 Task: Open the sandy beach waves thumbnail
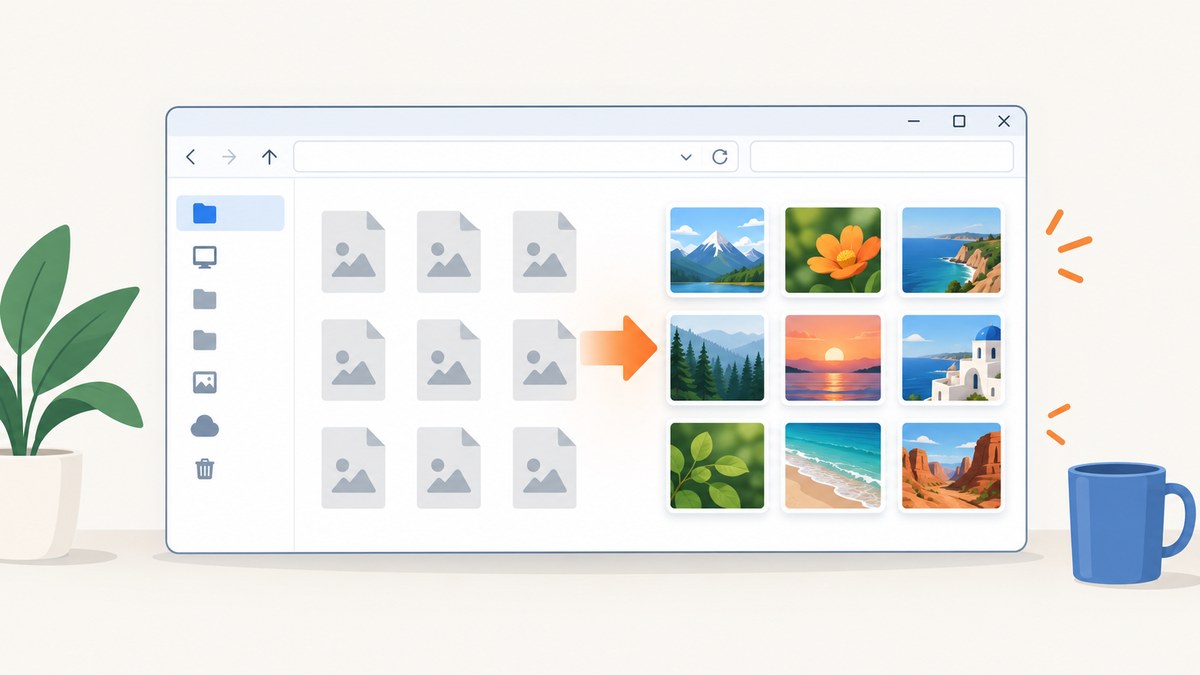point(833,466)
